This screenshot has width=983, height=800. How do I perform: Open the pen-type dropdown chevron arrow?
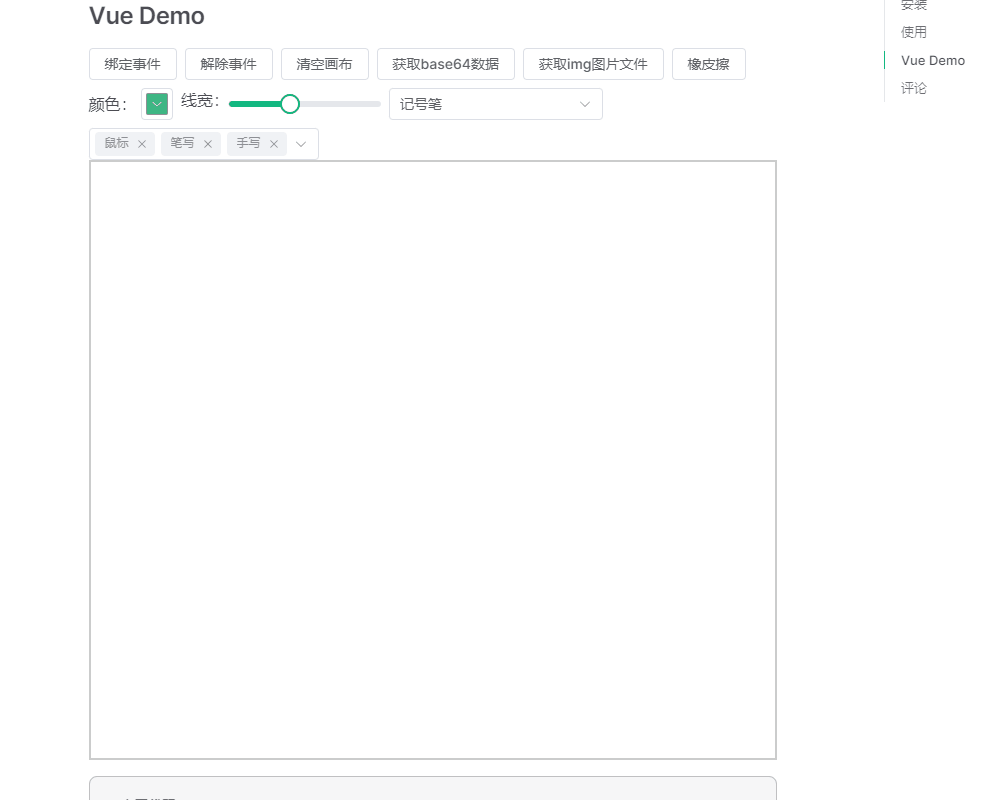(x=584, y=103)
